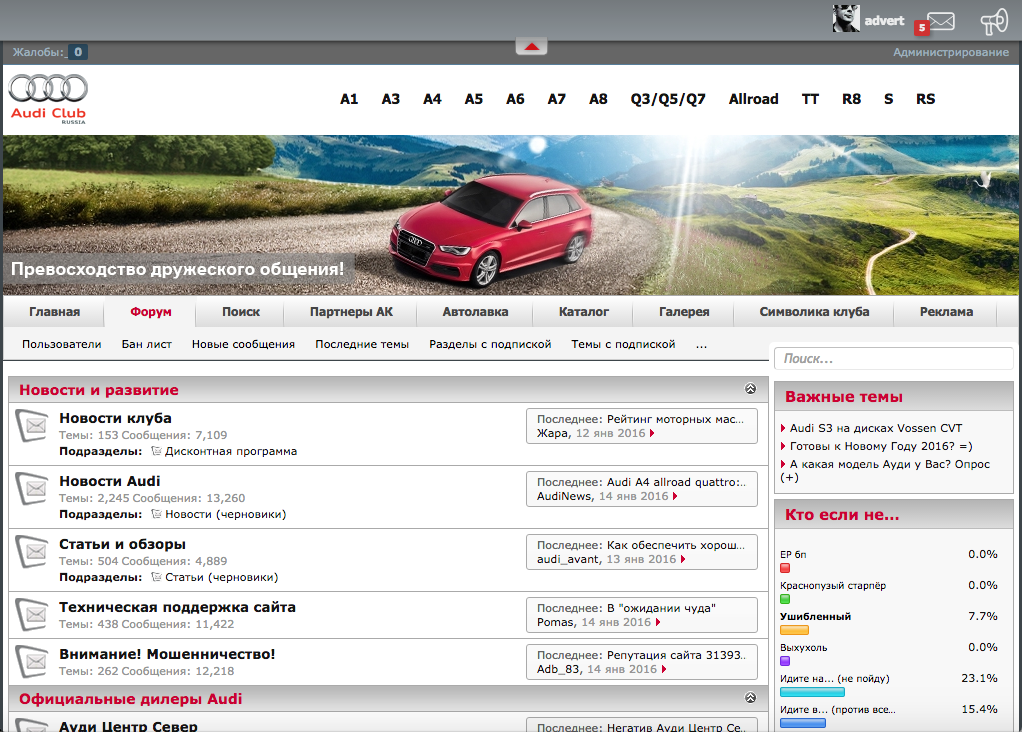Click the Поиск search input field
The width and height of the screenshot is (1022, 732).
pyautogui.click(x=893, y=358)
